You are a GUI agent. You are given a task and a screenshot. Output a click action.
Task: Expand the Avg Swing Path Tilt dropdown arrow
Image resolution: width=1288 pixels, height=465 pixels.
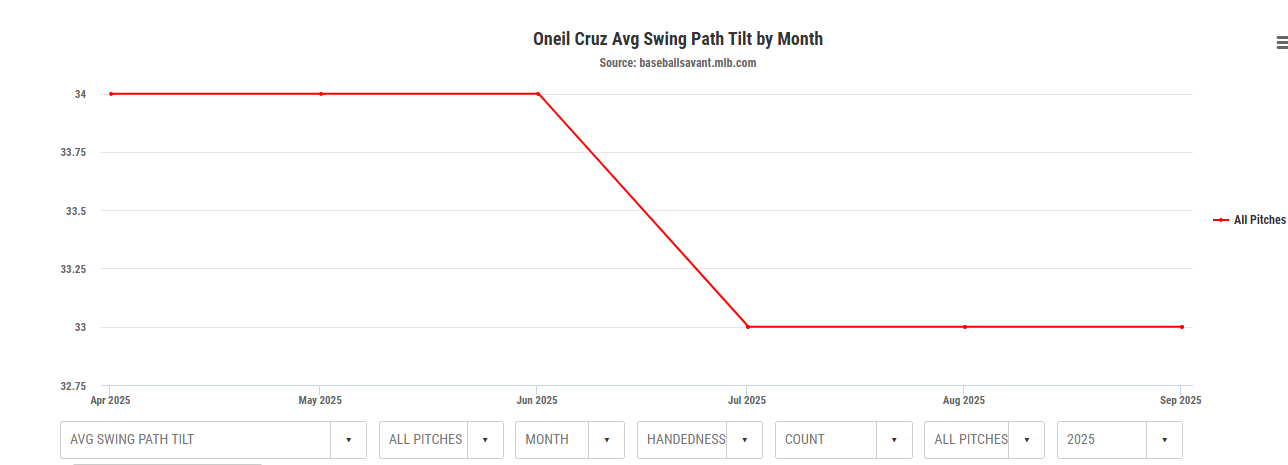[348, 440]
